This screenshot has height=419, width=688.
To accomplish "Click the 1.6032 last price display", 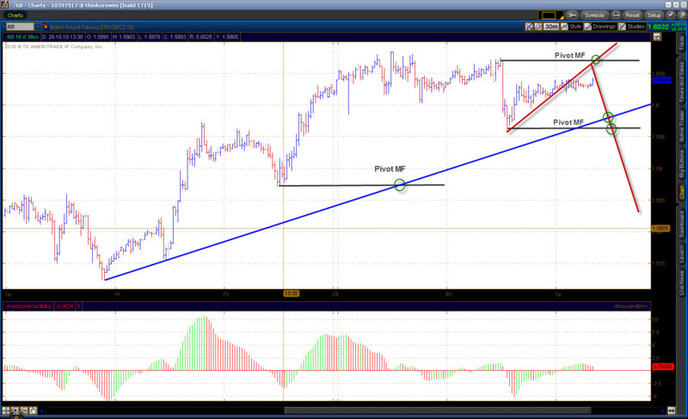I will pyautogui.click(x=658, y=27).
